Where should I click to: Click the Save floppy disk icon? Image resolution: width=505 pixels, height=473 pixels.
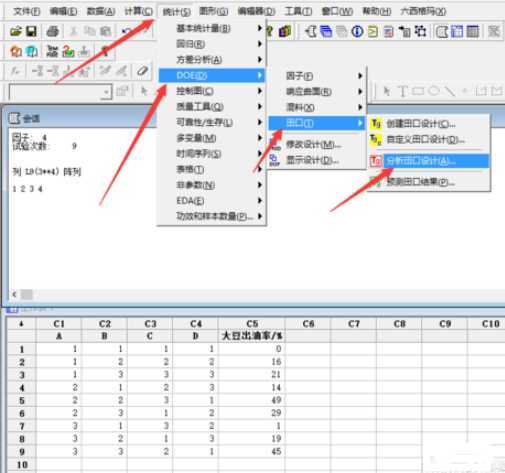tap(31, 32)
